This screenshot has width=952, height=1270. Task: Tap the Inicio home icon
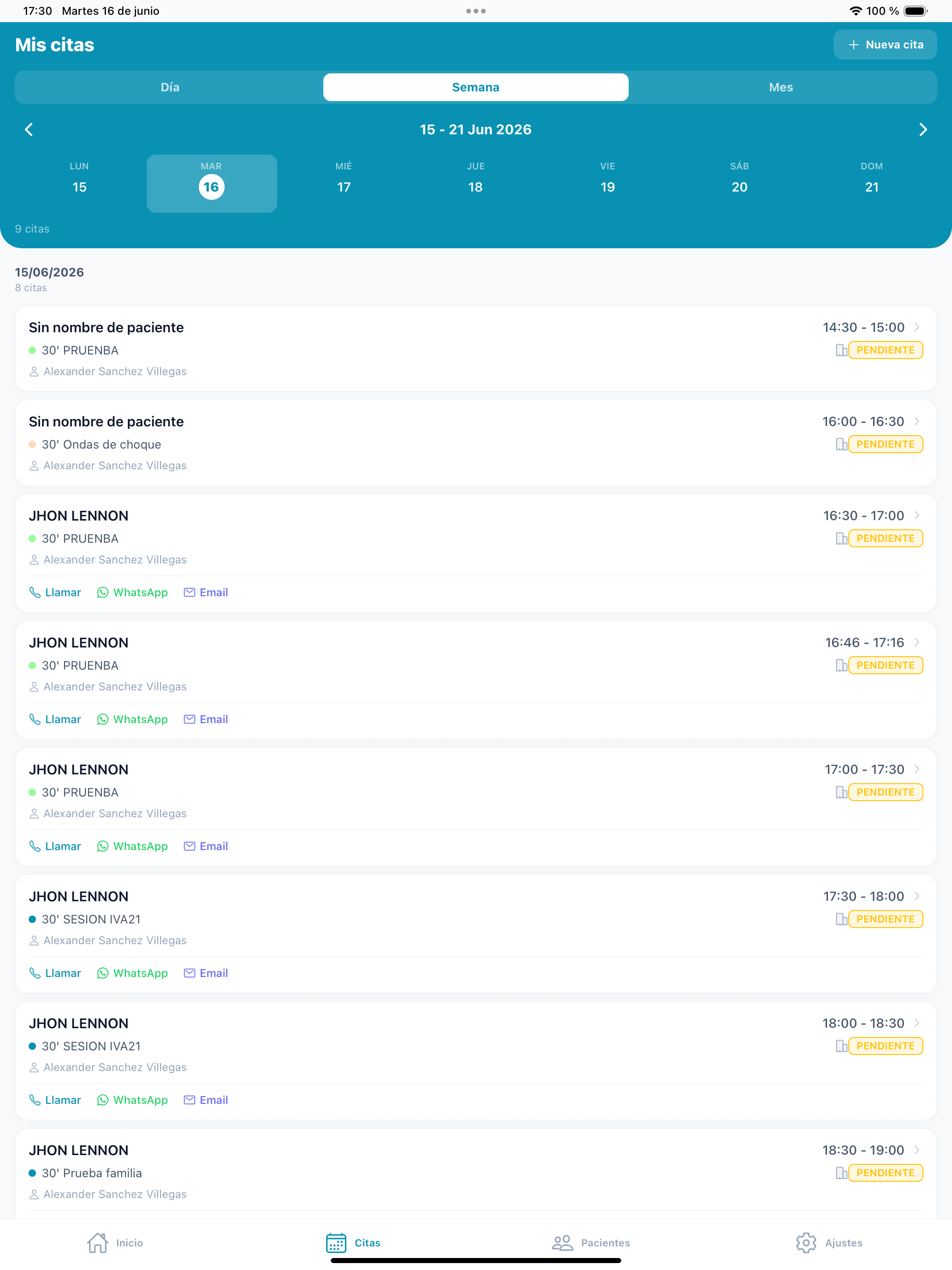98,1242
